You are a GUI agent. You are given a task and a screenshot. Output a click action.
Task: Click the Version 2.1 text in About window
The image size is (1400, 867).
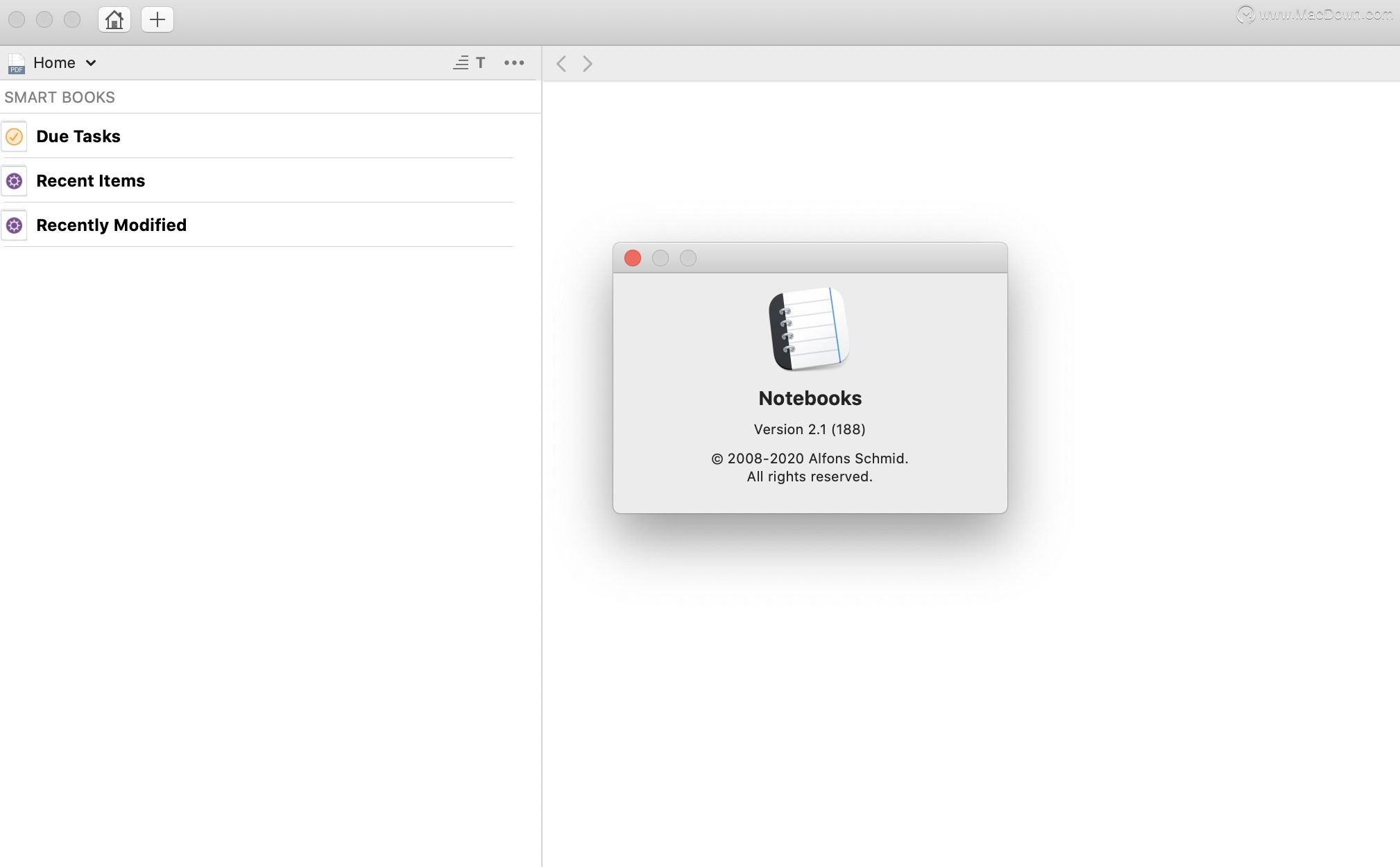point(809,429)
